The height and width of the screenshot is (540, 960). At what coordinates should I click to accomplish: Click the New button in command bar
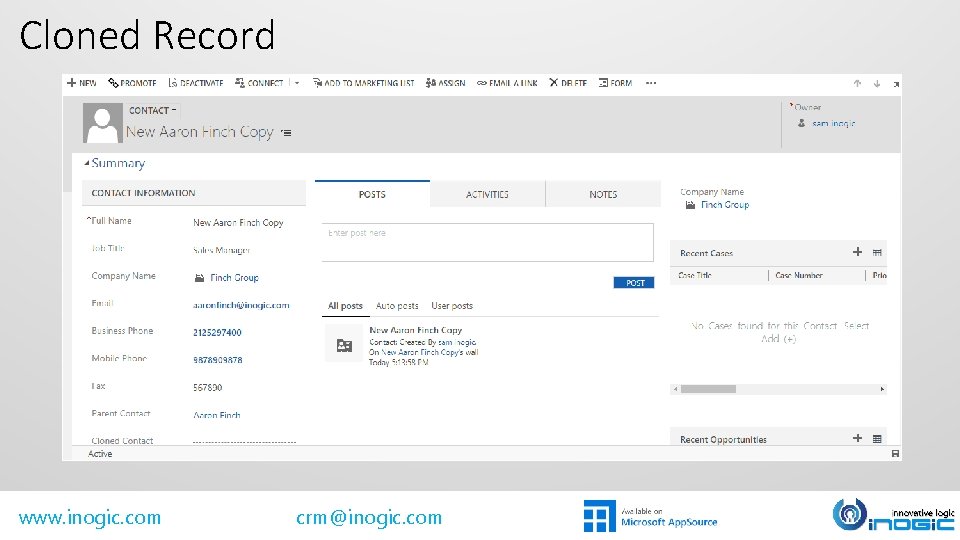[81, 83]
